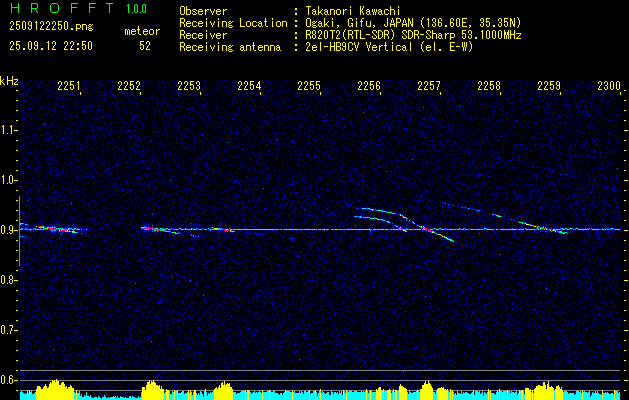Click the 0.8 kHz frequency label
Image resolution: width=629 pixels, height=400 pixels.
(x=8, y=280)
